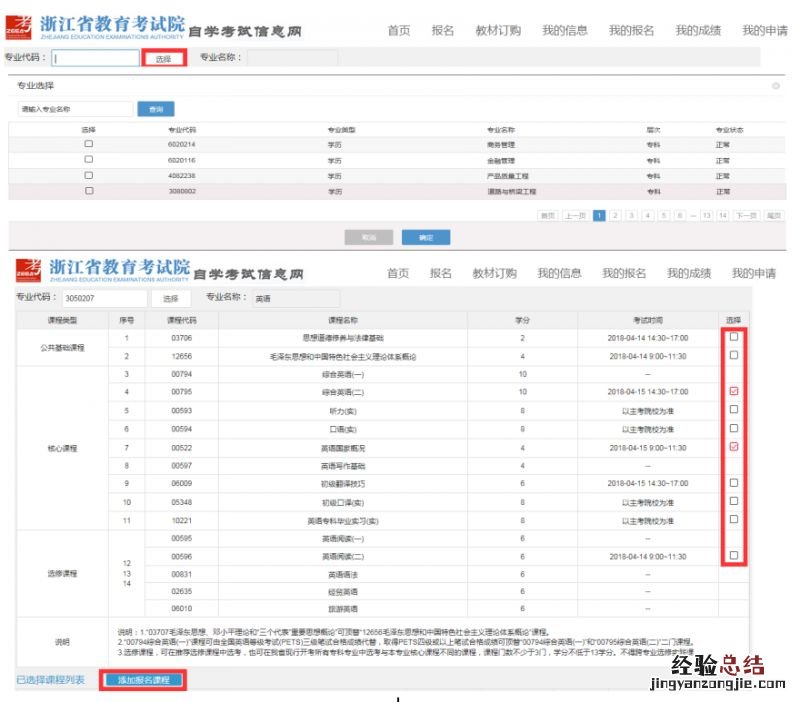Open the 已选择课程列表 link

(x=50, y=680)
